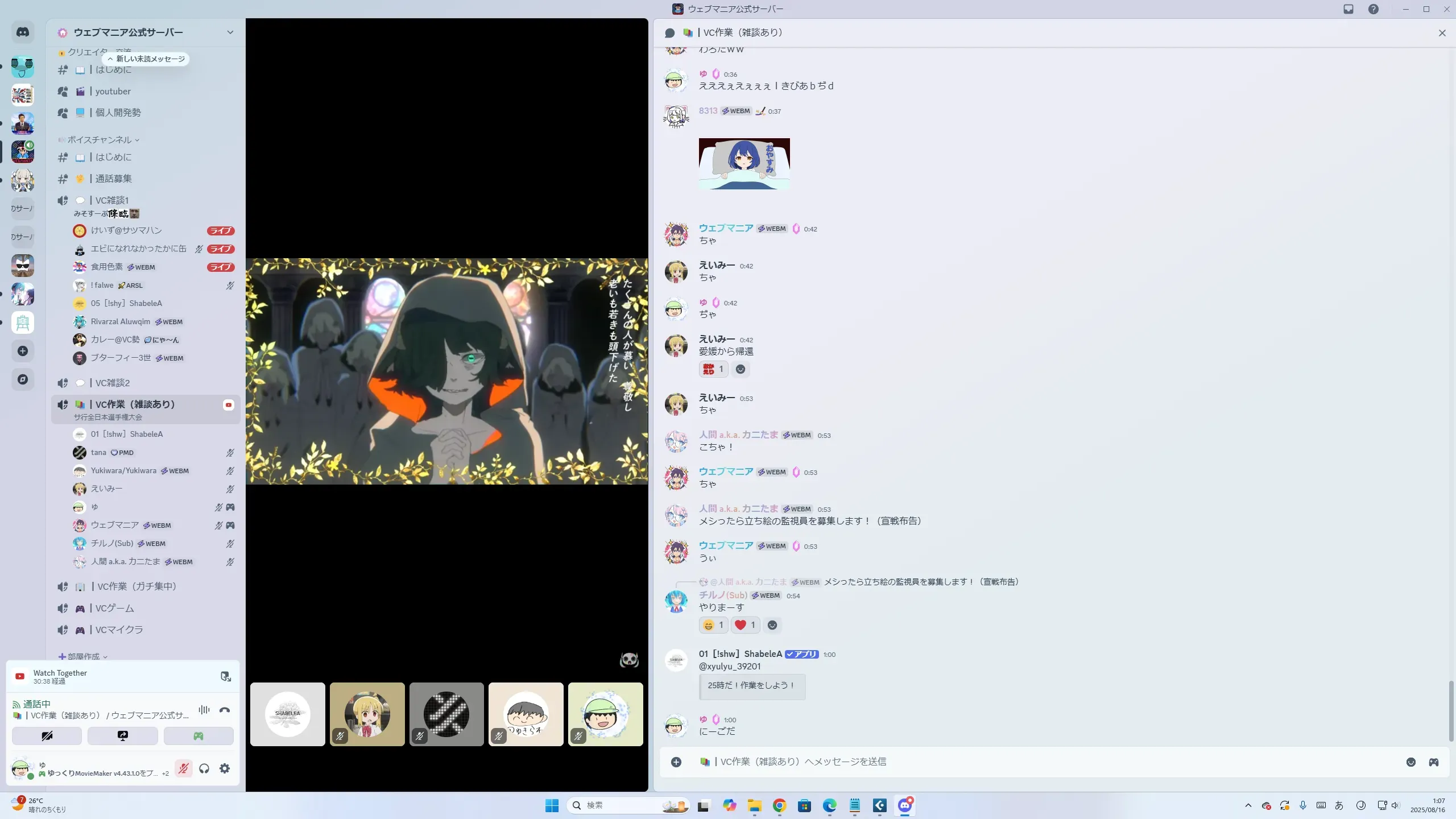Jump to 新しい未読メッセージ
Image resolution: width=1456 pixels, height=819 pixels.
tap(146, 59)
